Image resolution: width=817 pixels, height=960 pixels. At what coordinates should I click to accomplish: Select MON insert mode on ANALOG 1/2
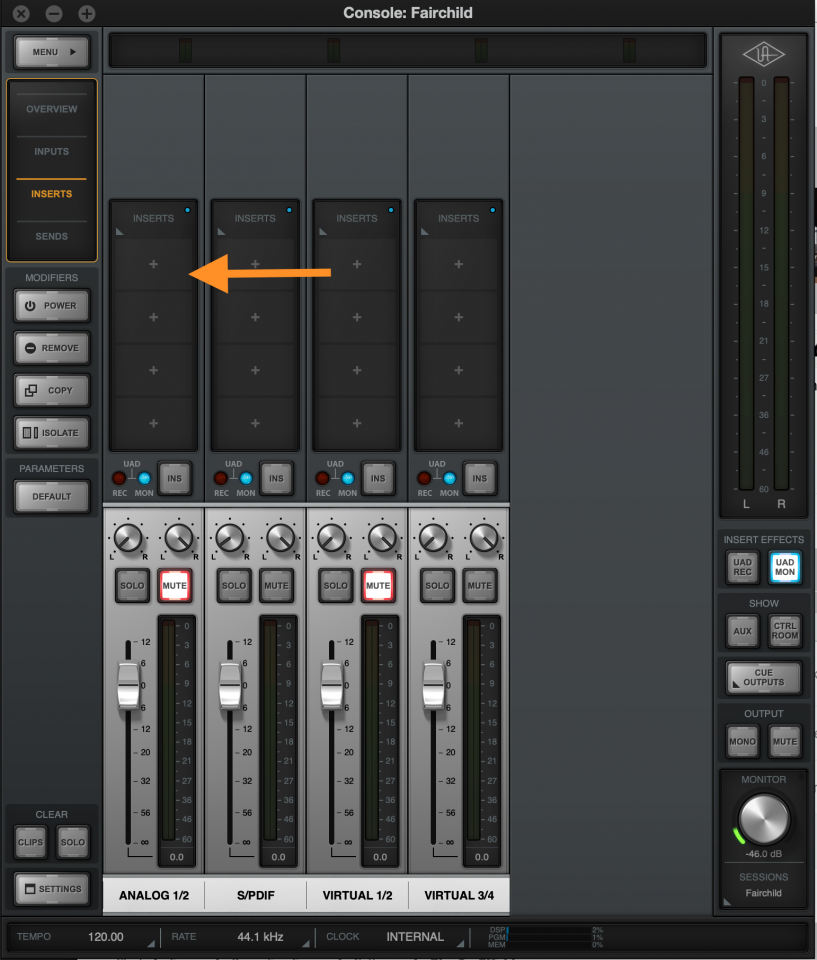point(145,478)
